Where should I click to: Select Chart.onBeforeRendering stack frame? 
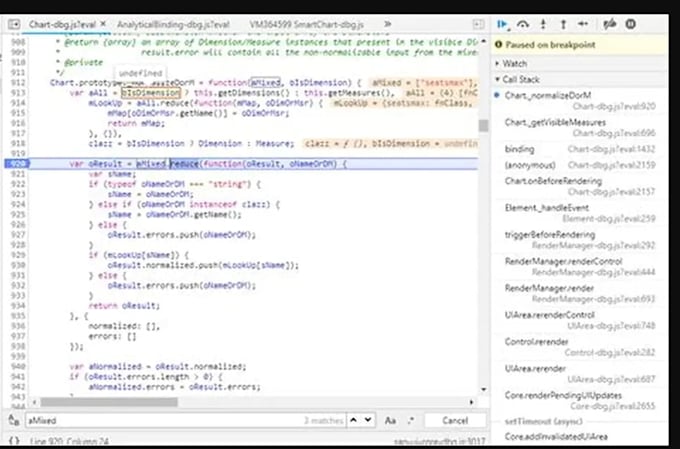[580, 186]
